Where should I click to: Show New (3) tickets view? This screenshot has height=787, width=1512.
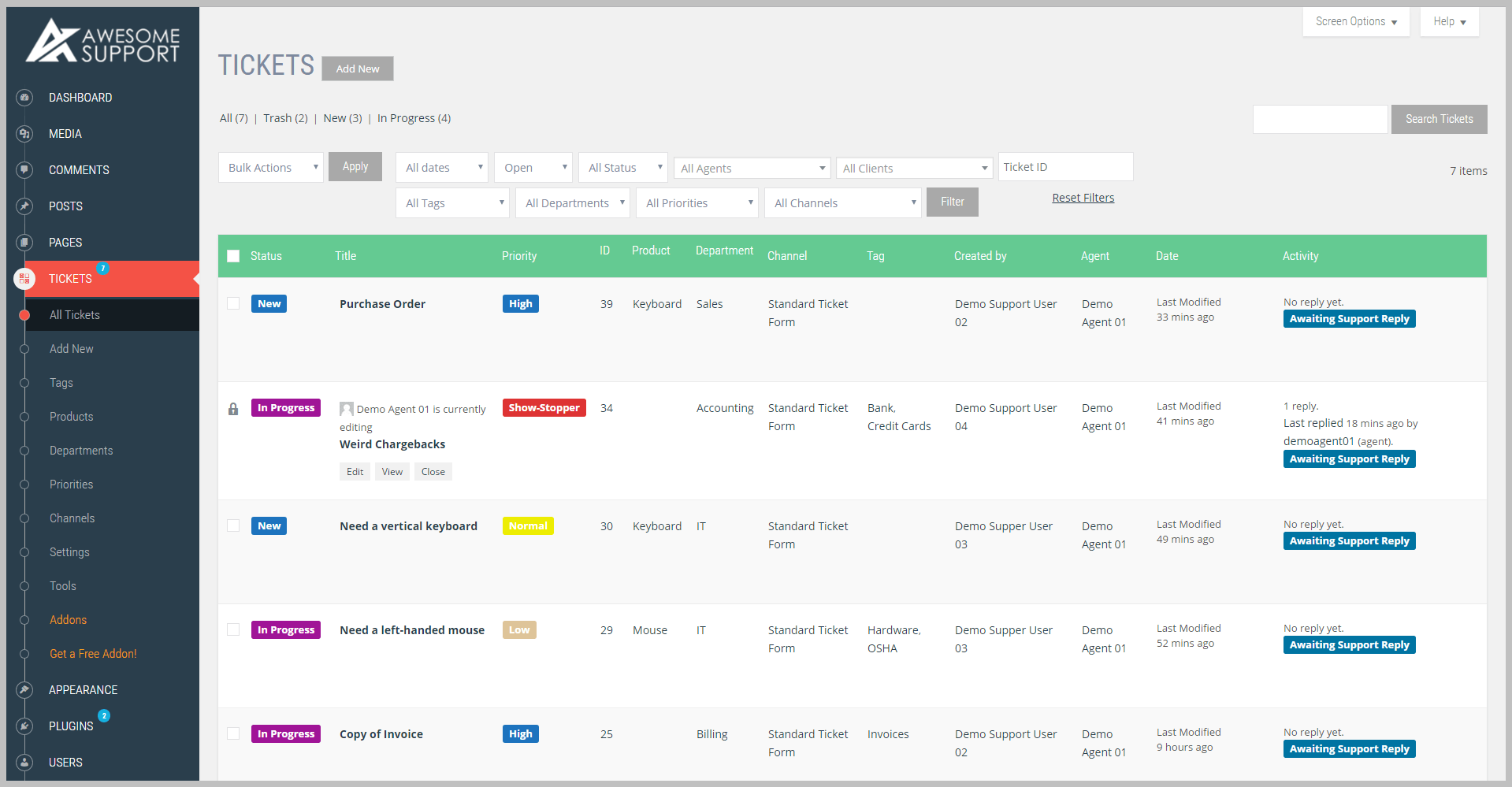pyautogui.click(x=343, y=118)
